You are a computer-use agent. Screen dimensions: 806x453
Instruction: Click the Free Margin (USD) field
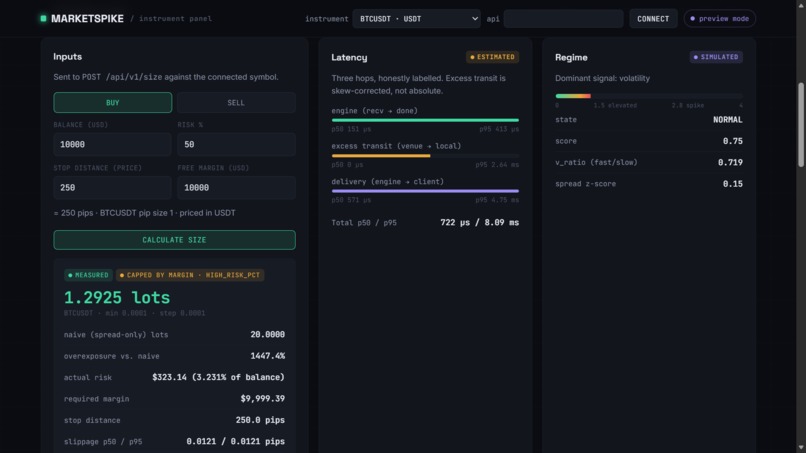[236, 188]
